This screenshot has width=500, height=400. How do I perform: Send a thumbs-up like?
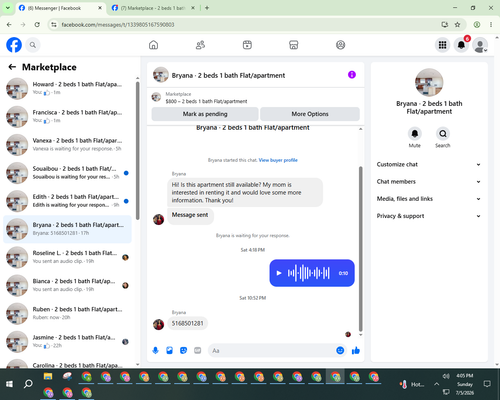click(356, 350)
